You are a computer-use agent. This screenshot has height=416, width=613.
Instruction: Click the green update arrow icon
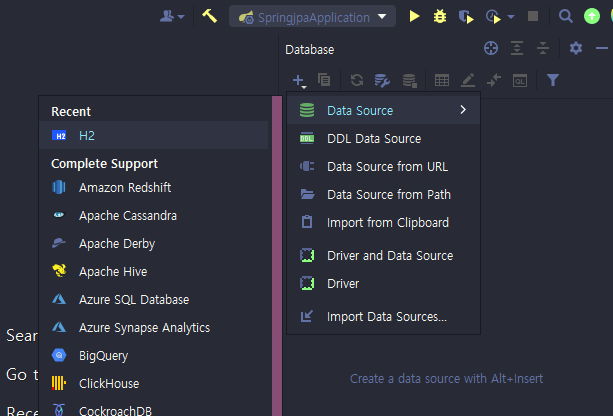[x=591, y=16]
